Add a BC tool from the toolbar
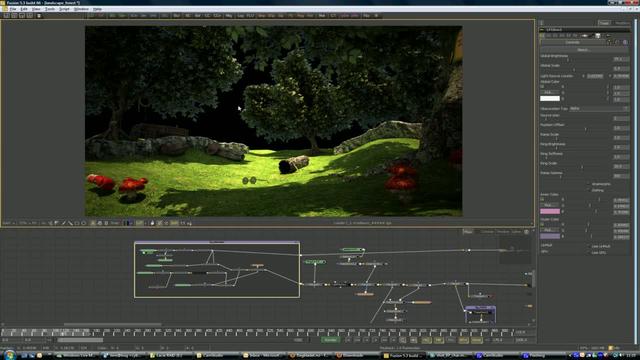 click(x=188, y=16)
